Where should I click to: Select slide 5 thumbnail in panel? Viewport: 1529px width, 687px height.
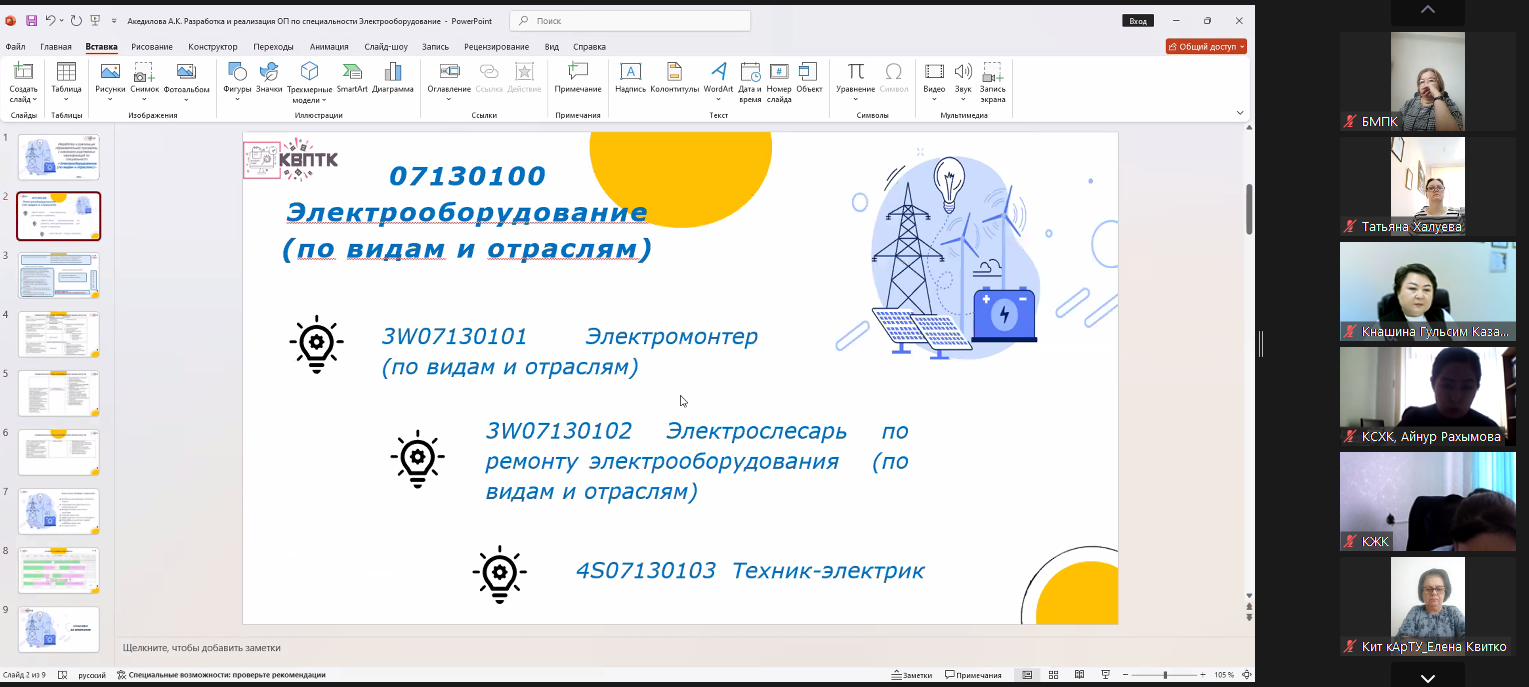pos(58,393)
